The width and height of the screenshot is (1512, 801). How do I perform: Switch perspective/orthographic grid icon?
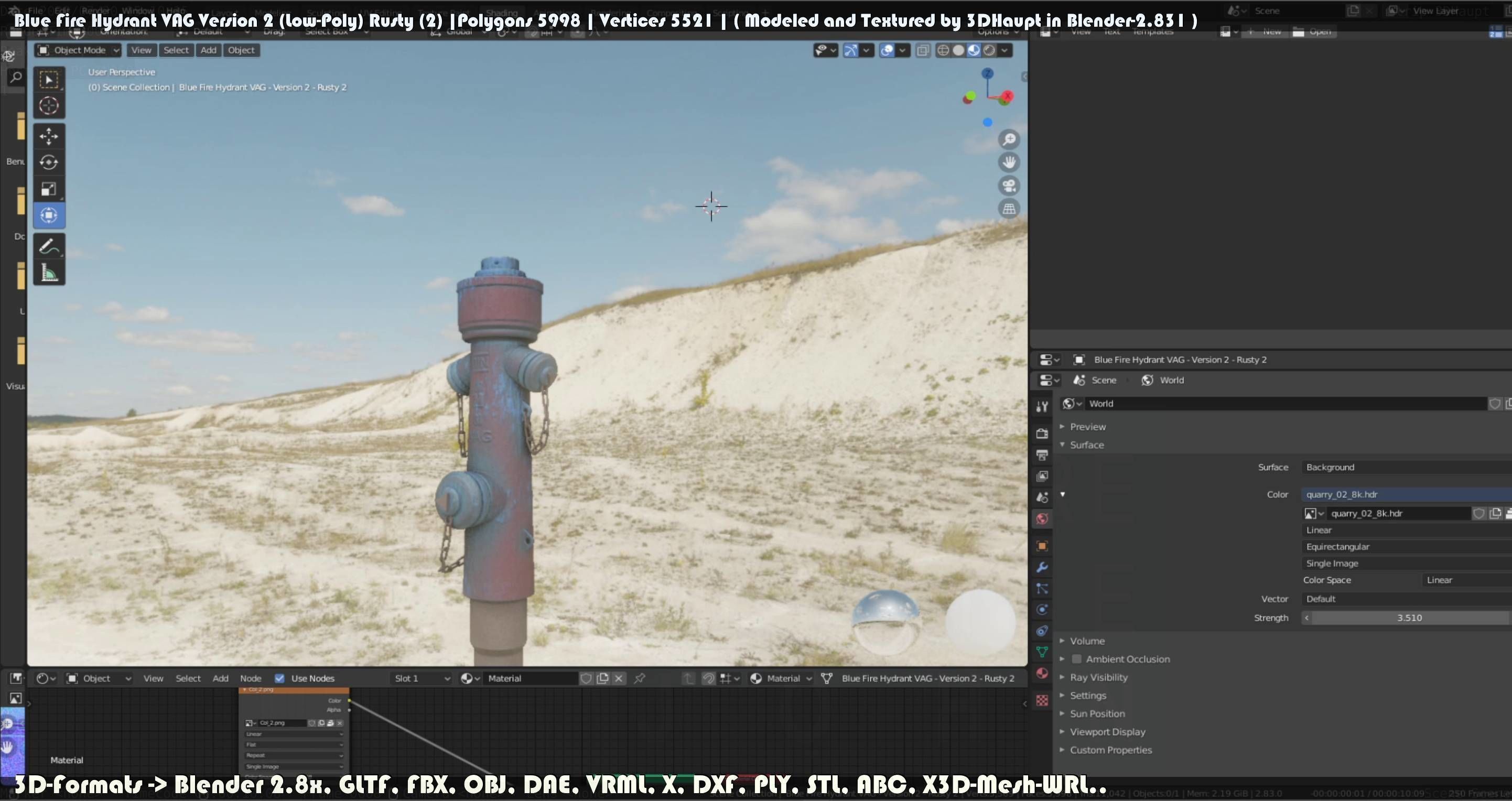(x=1009, y=209)
